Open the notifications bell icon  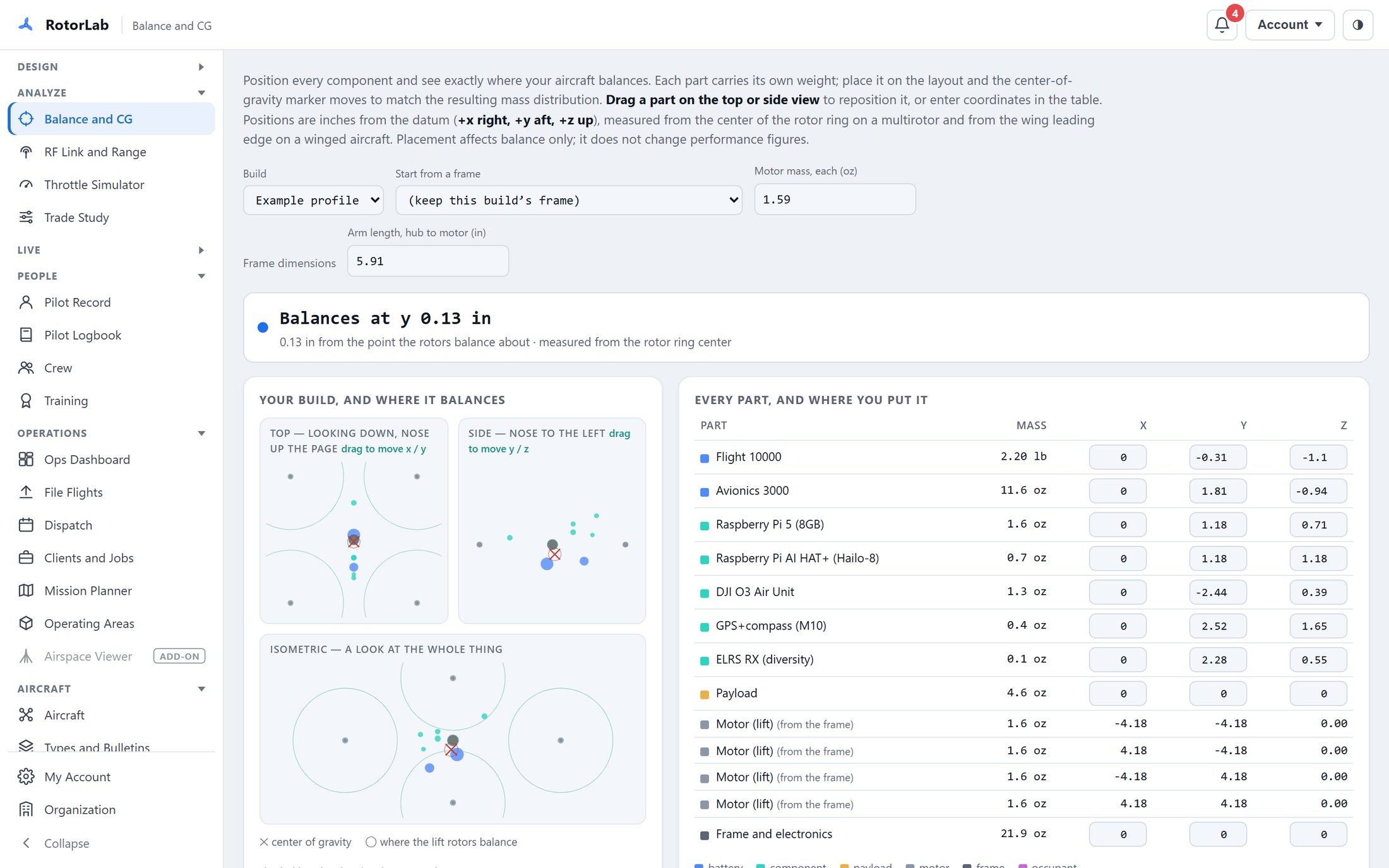click(1222, 25)
